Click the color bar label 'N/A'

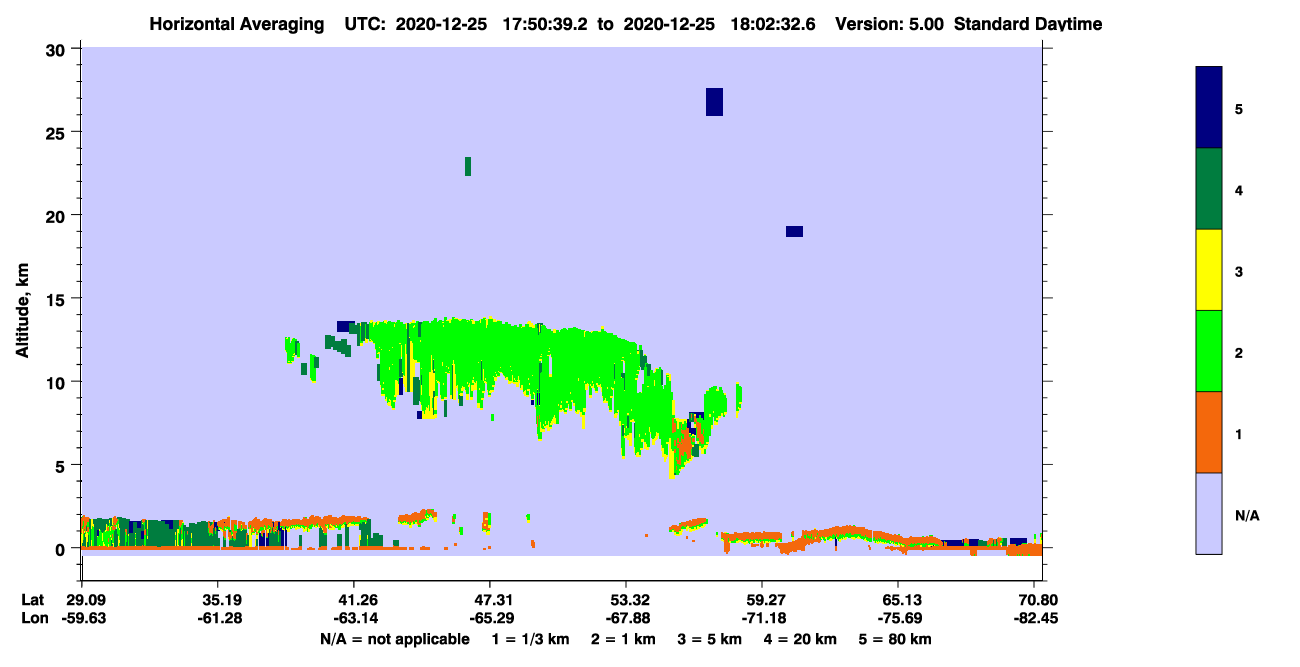click(x=1247, y=516)
